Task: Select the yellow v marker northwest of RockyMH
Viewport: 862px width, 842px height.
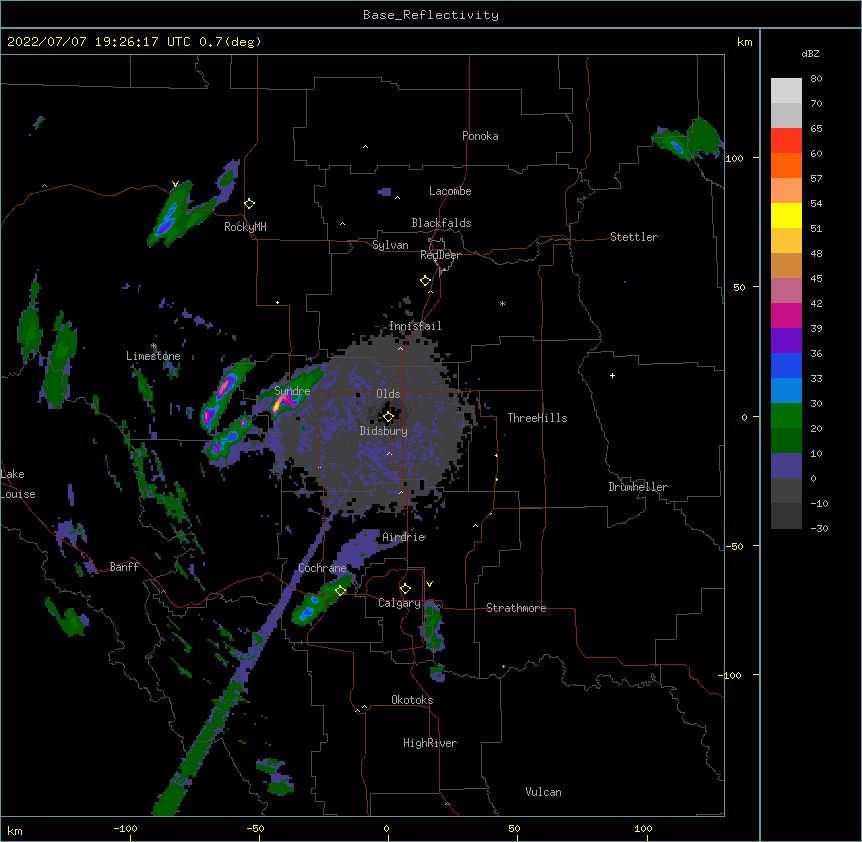Action: tap(175, 184)
